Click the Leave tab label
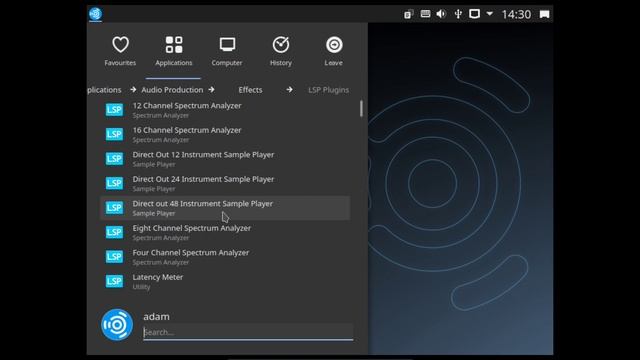640x360 pixels. 333,63
